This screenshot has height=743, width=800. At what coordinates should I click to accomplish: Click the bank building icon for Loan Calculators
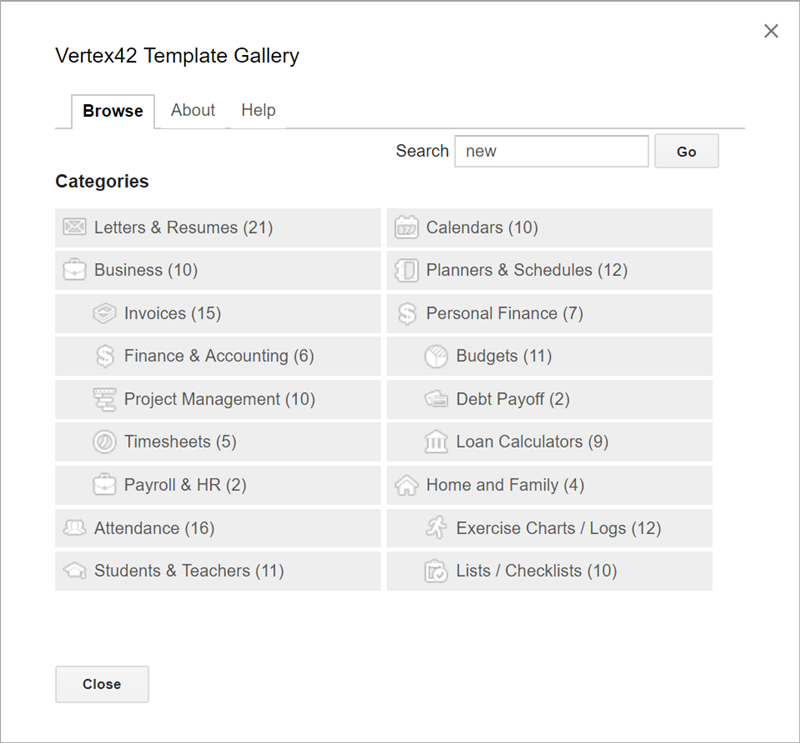(x=436, y=442)
